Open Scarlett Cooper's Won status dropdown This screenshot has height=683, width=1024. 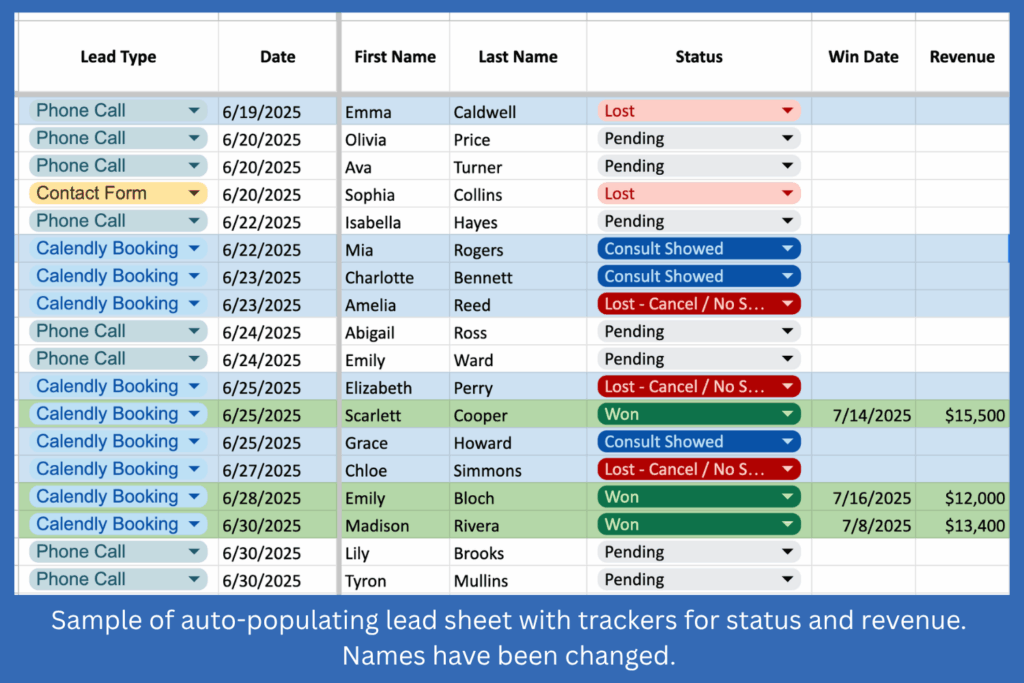tap(787, 414)
